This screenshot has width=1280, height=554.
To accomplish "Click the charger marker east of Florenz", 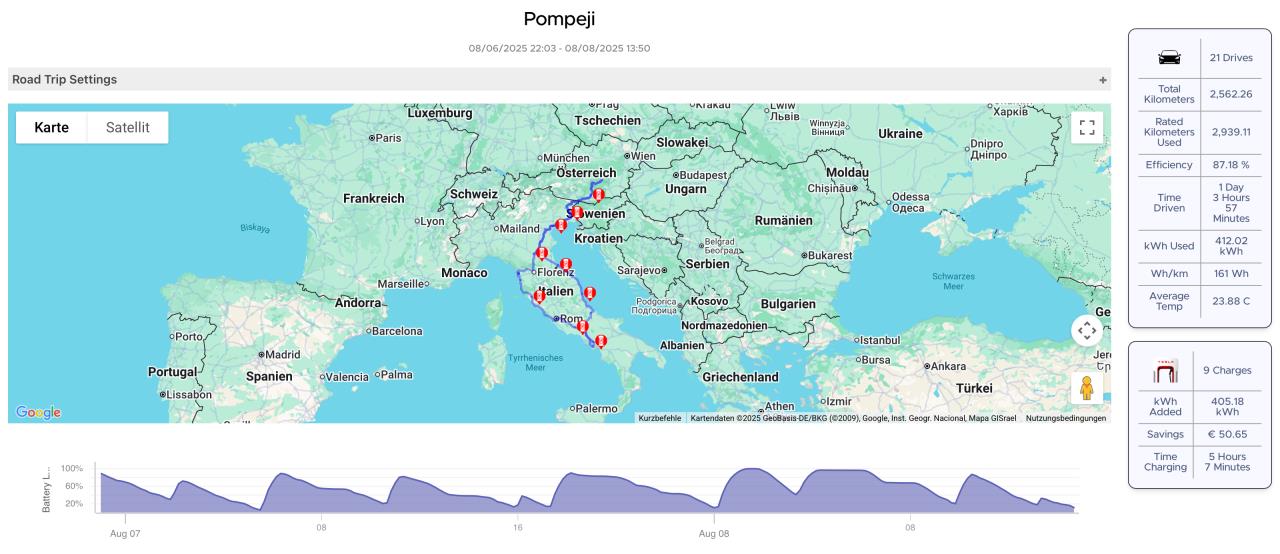I will 566,265.
